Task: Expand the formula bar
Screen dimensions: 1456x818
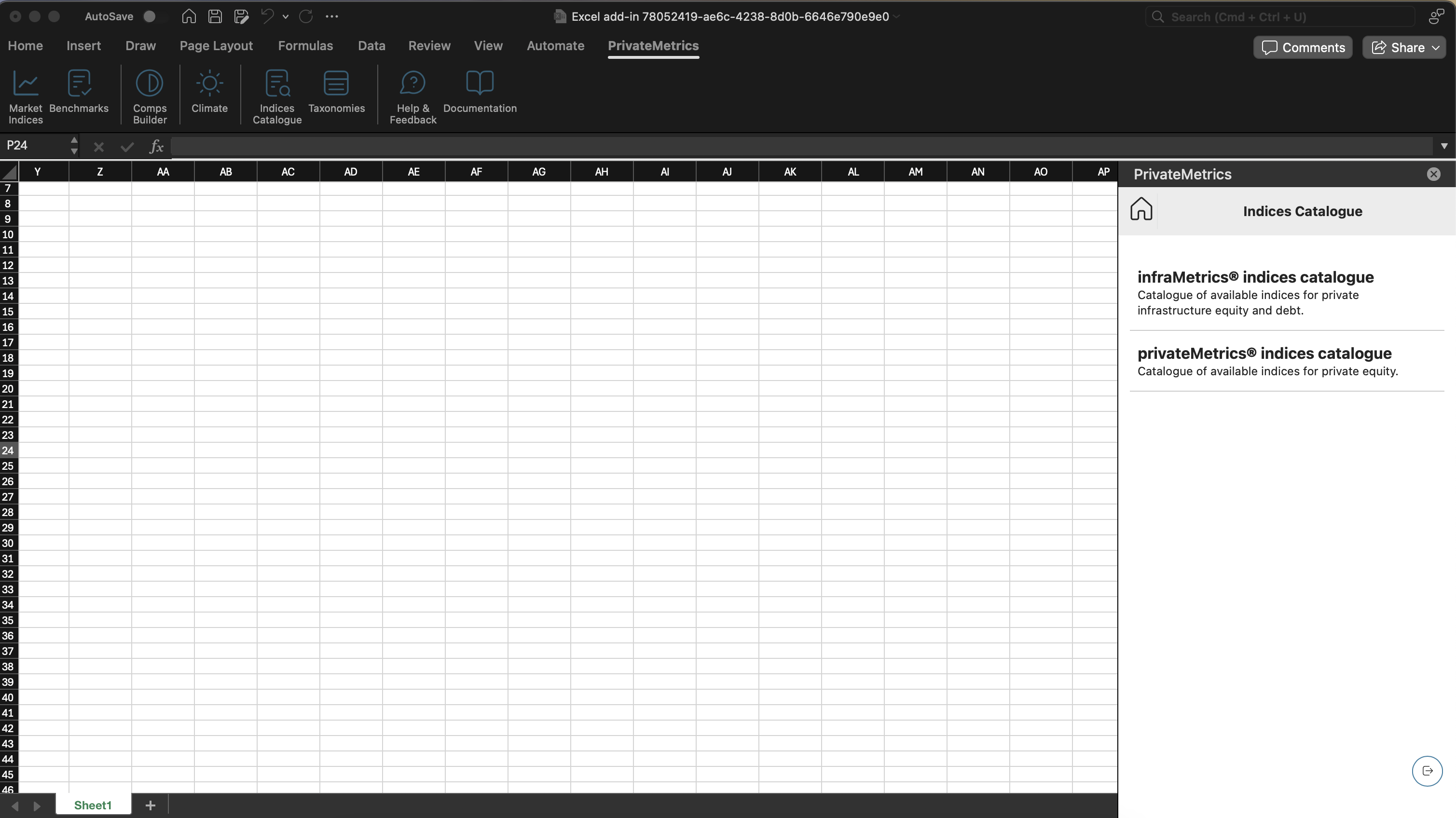Action: pos(1443,146)
